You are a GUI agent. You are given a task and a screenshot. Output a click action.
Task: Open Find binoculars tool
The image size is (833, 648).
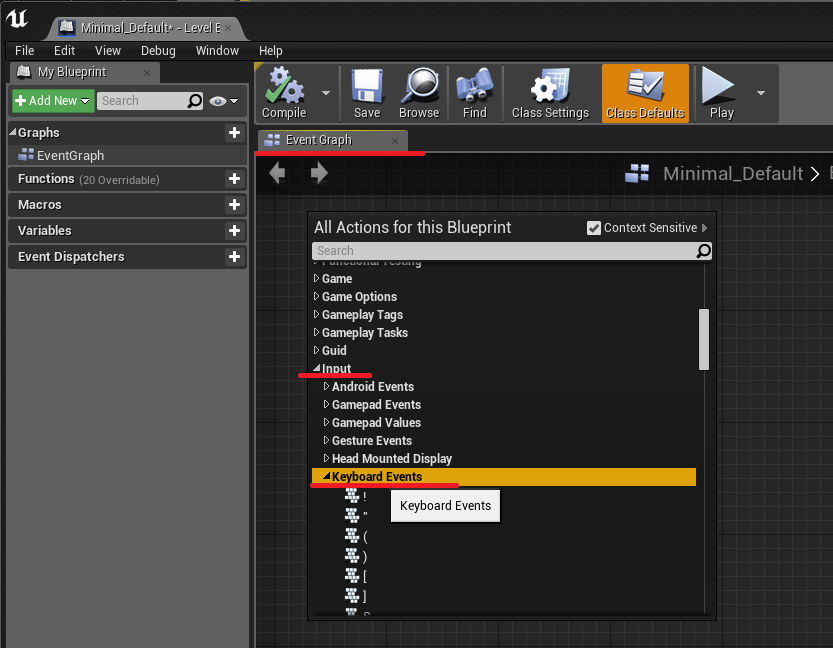474,93
